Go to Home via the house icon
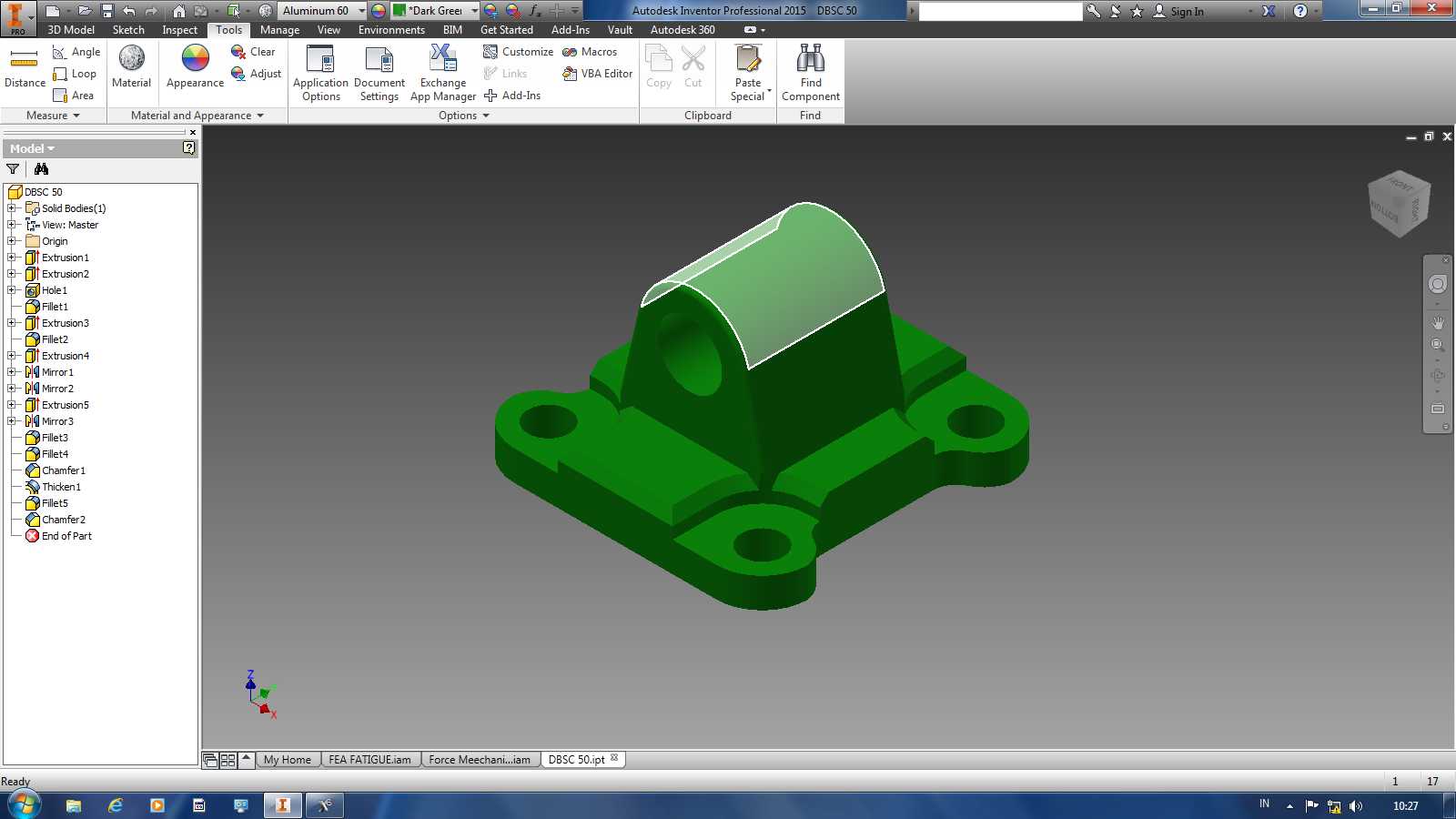The width and height of the screenshot is (1456, 819). pos(179,11)
